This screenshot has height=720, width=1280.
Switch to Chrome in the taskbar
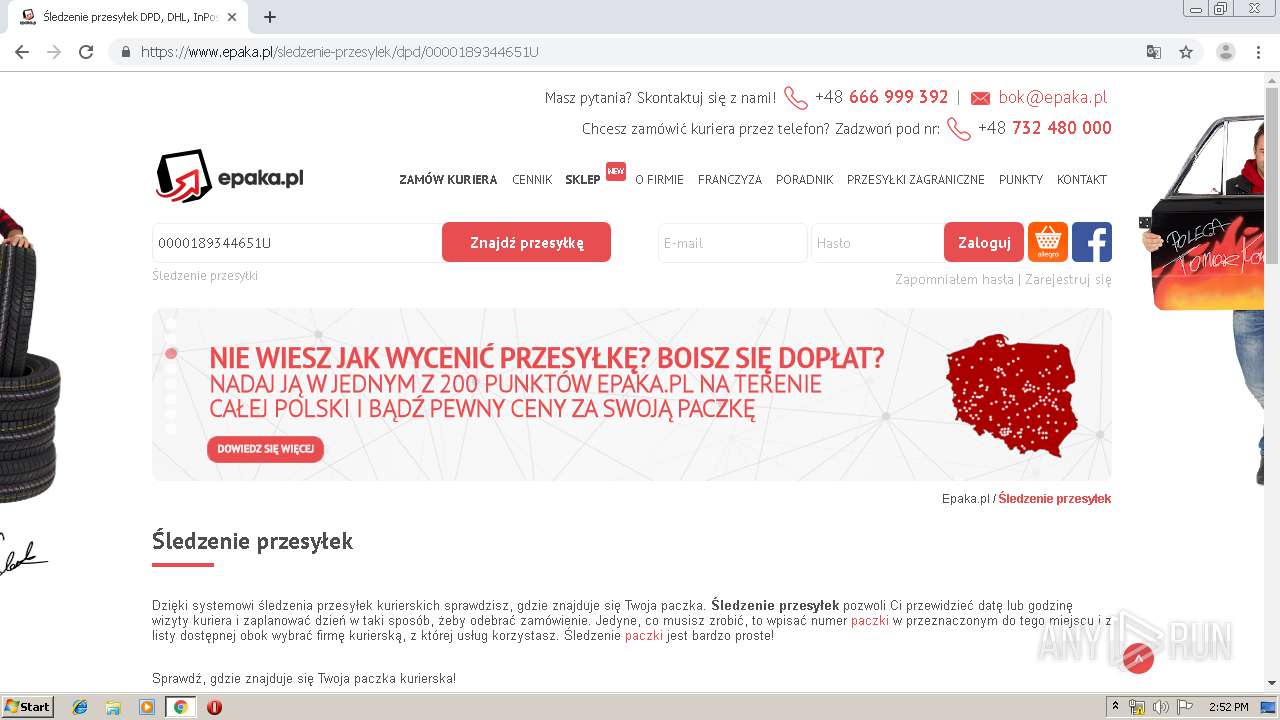(x=180, y=707)
